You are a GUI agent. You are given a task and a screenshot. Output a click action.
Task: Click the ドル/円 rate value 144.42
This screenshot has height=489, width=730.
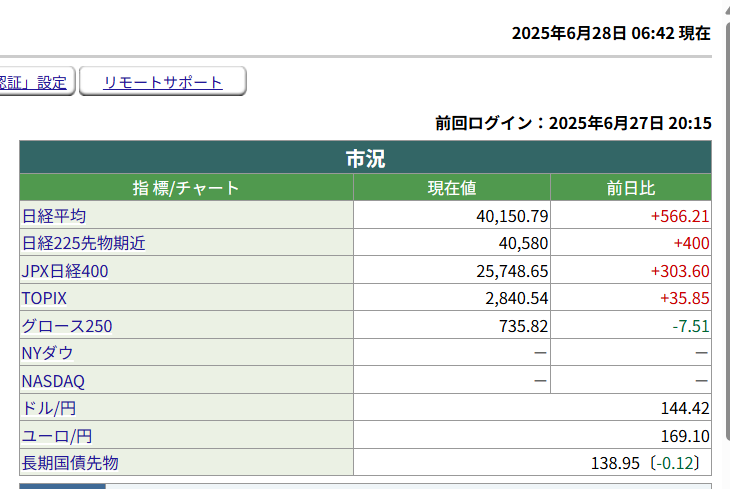tap(686, 408)
